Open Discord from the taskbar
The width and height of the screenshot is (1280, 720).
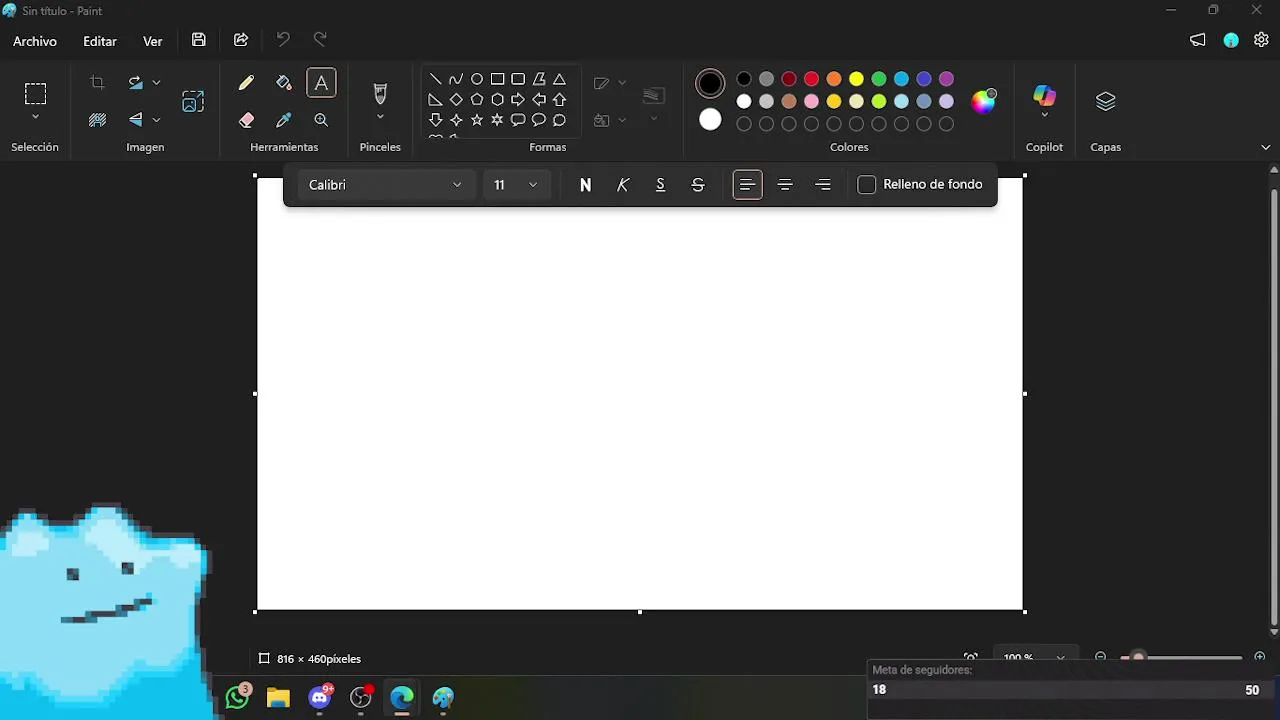pyautogui.click(x=320, y=697)
